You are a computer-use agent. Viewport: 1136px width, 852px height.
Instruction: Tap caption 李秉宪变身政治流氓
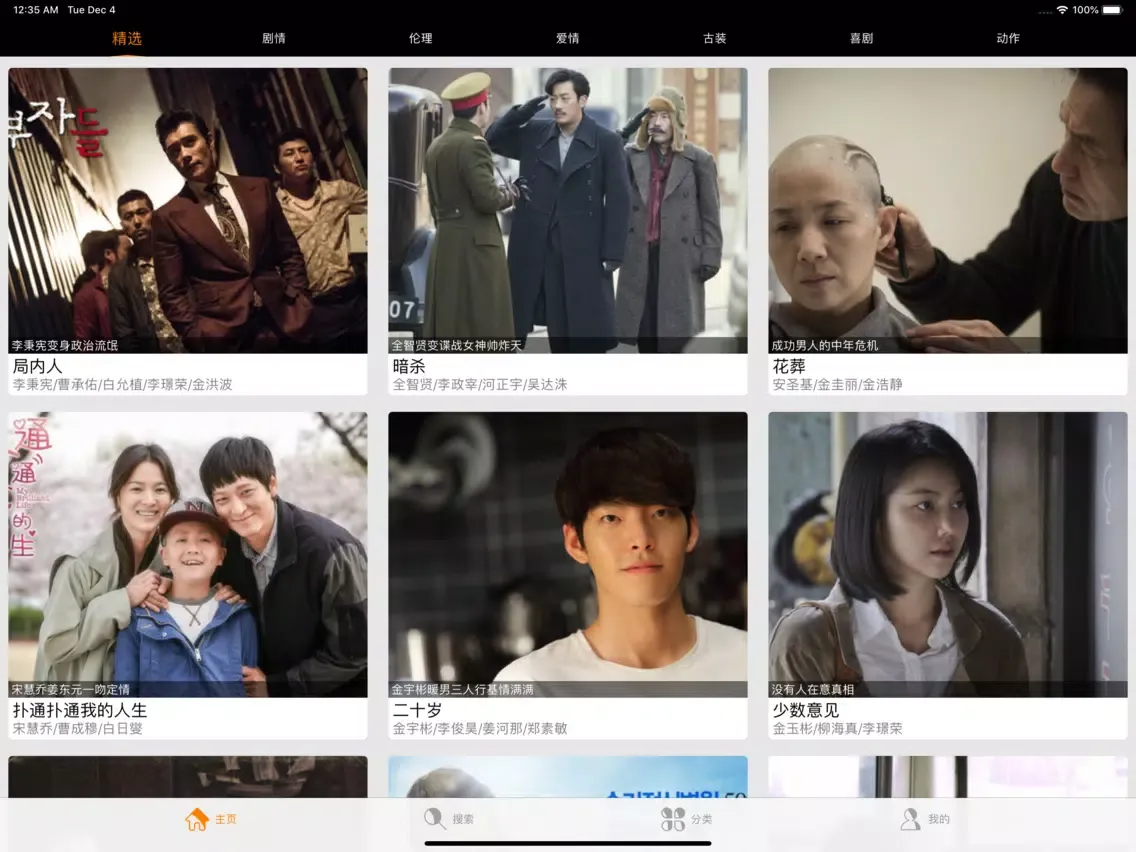click(x=64, y=346)
